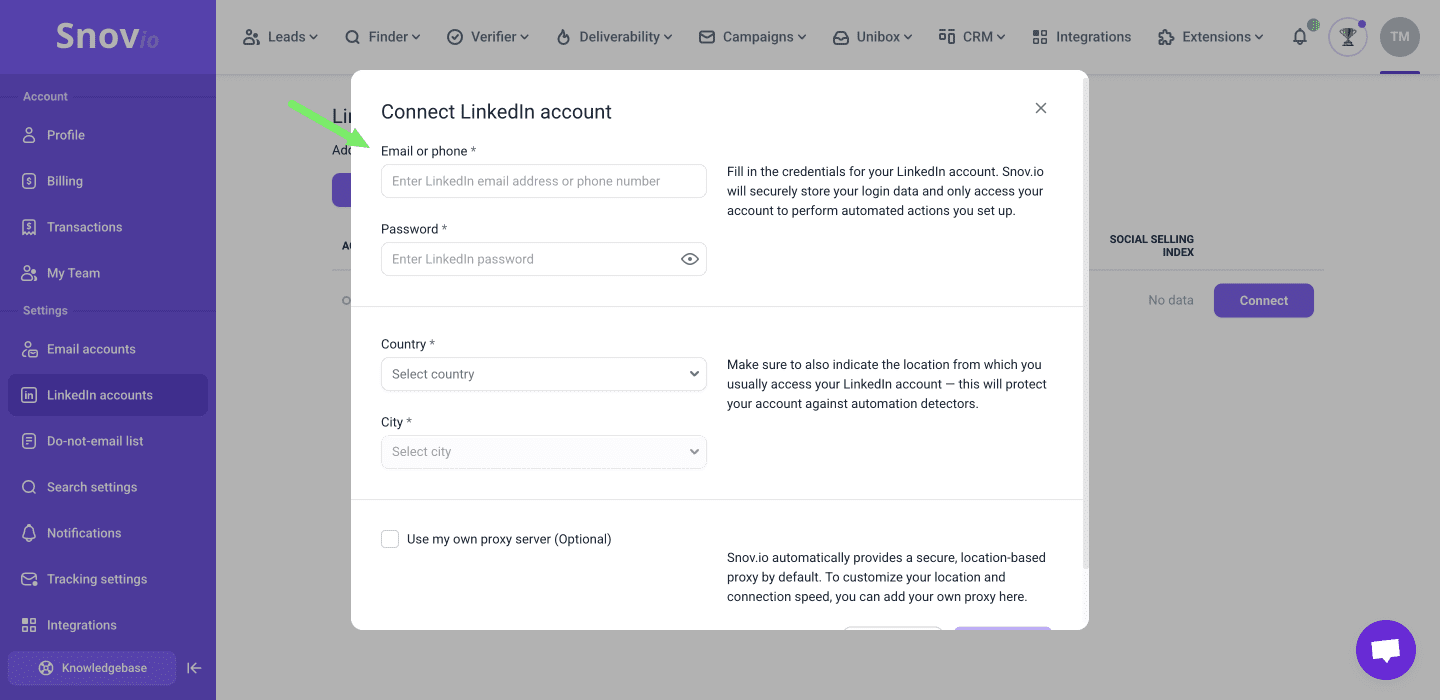1440x700 pixels.
Task: Open the Select city dropdown
Action: tap(543, 452)
